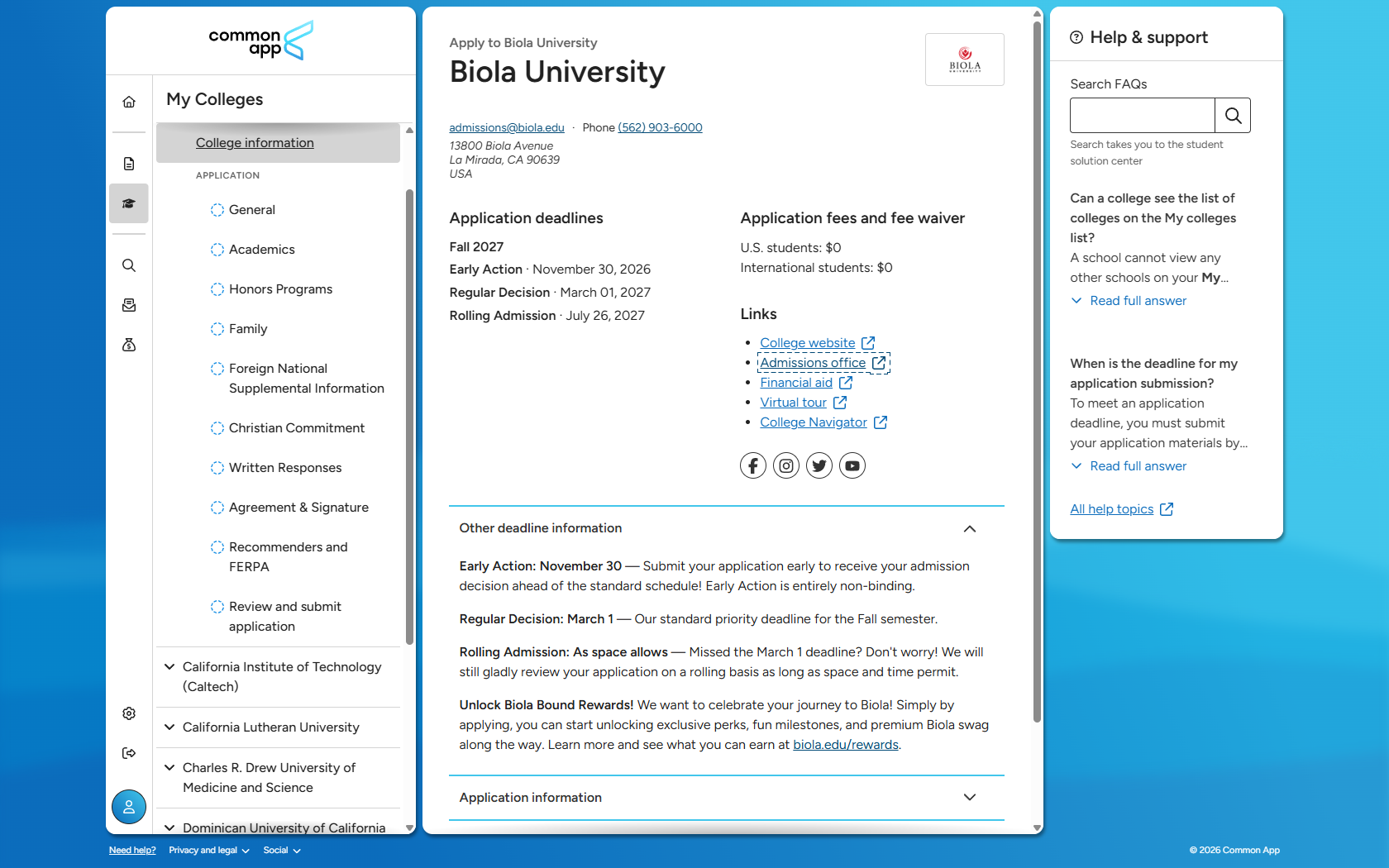Screen dimensions: 1389x868
Task: Read full answer about submission deadline
Action: tap(1129, 466)
